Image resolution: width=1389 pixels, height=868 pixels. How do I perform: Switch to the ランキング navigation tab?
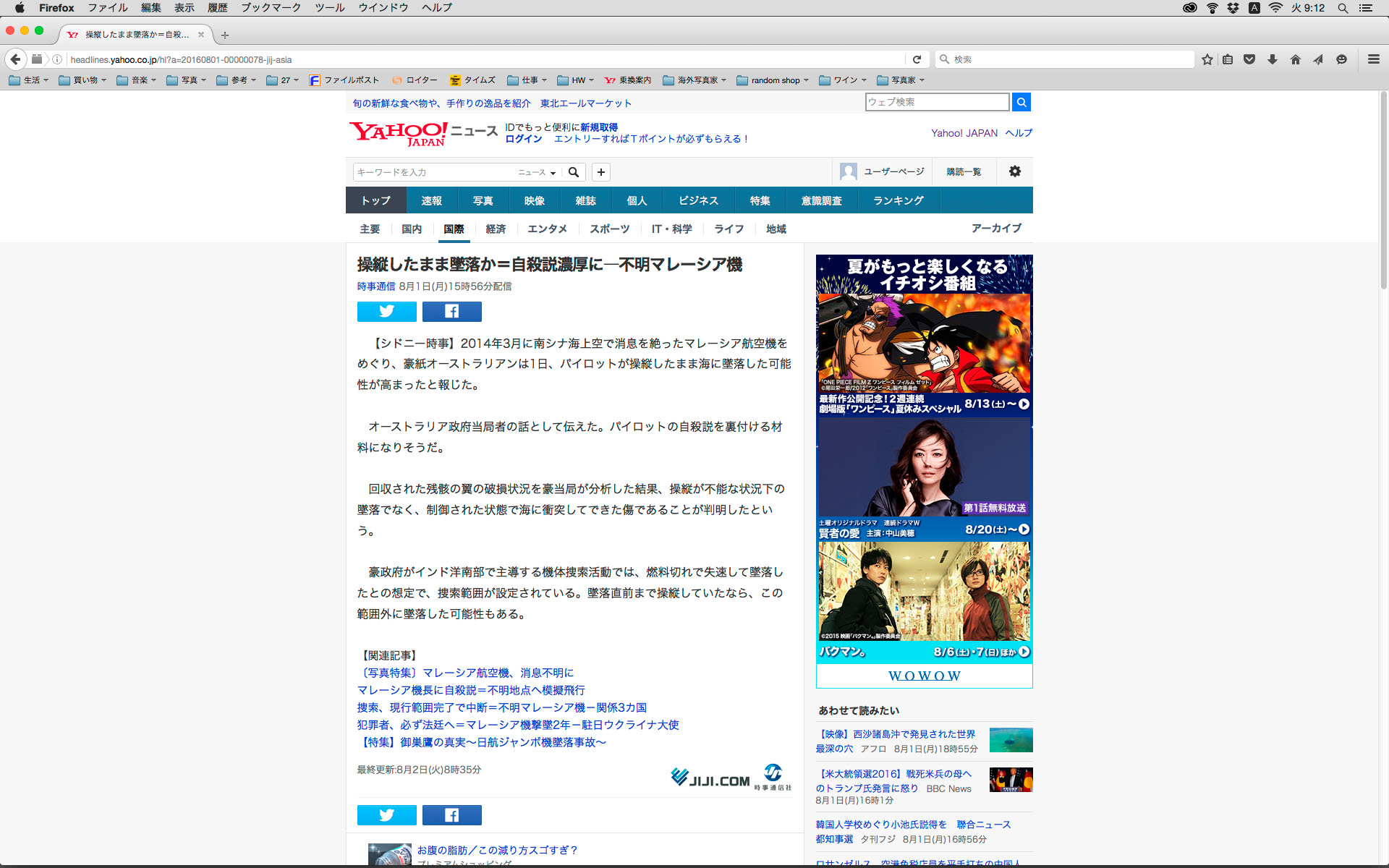[898, 200]
